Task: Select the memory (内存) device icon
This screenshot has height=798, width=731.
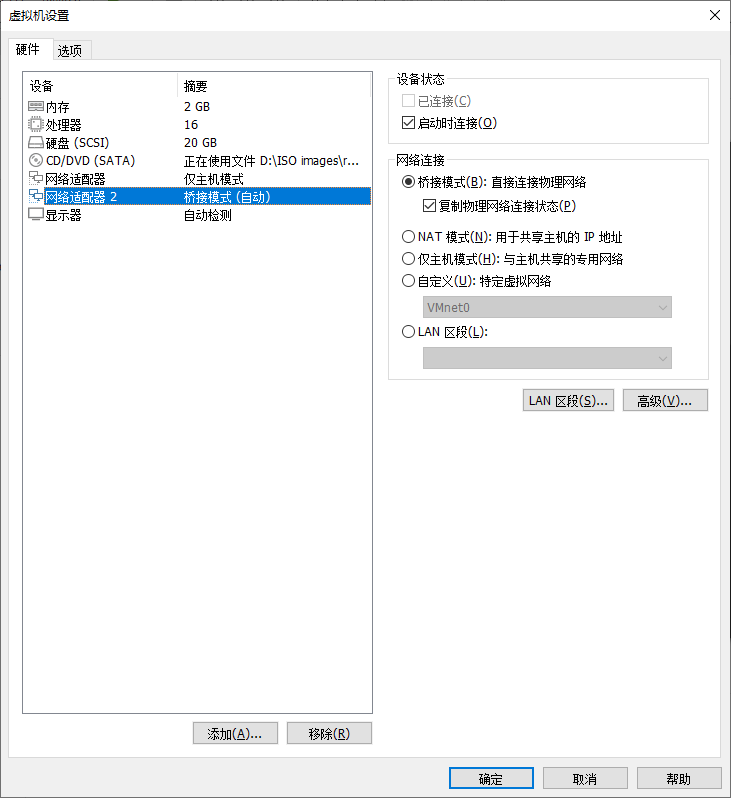Action: click(36, 106)
